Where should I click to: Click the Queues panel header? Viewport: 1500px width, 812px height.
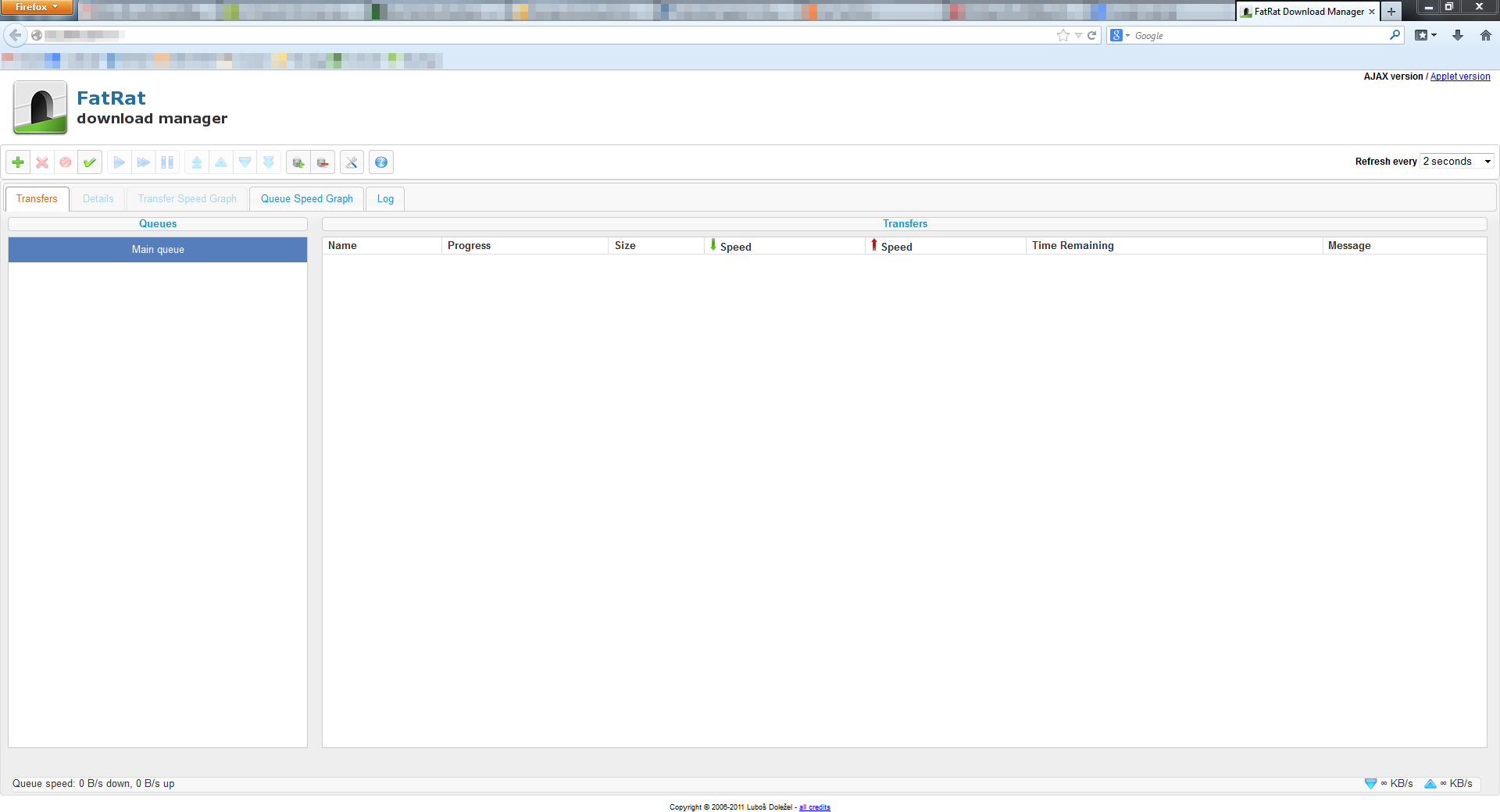(158, 224)
